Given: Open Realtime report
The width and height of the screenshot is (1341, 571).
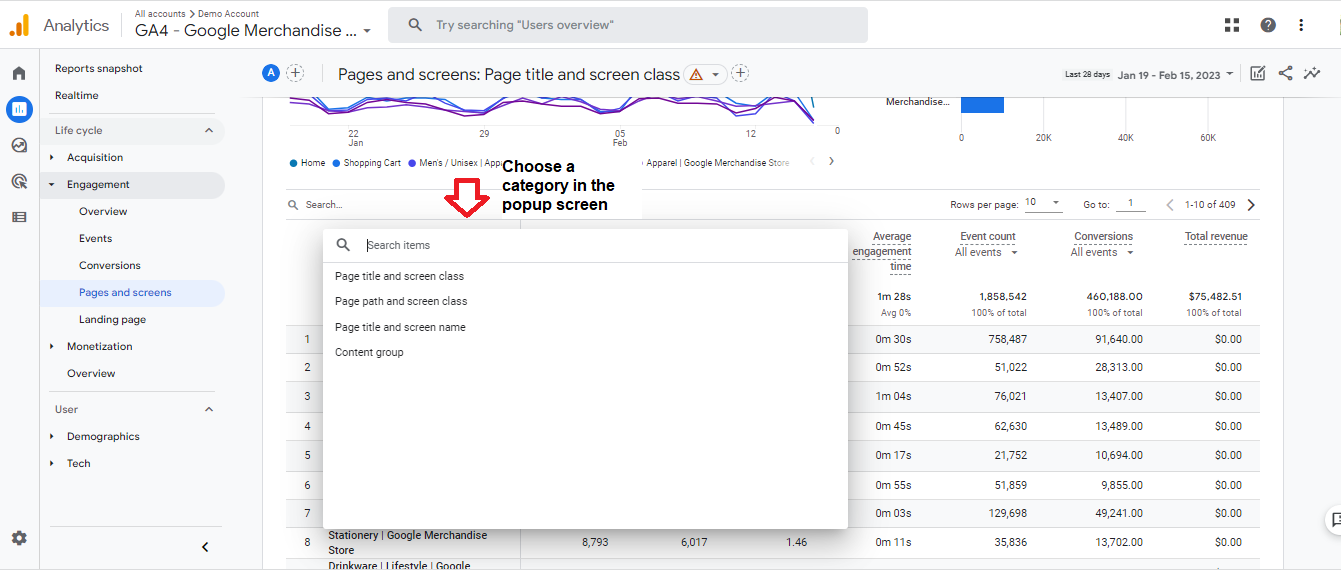Looking at the screenshot, I should [x=77, y=95].
